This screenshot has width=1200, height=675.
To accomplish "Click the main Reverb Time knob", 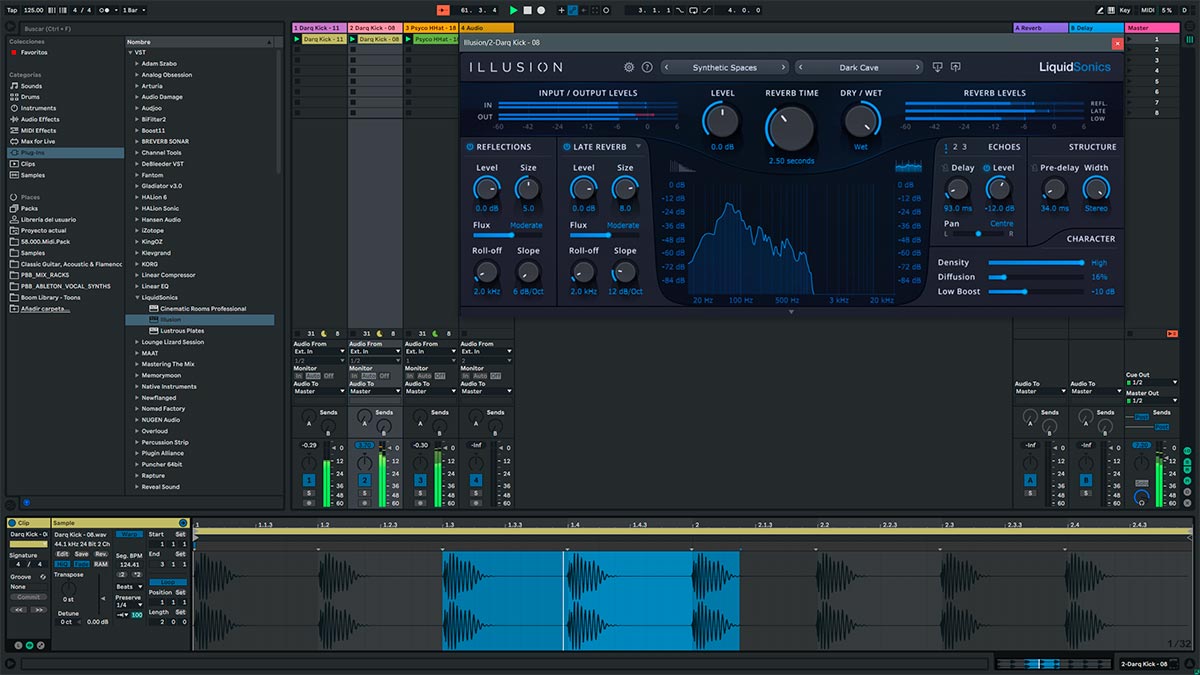I will 791,129.
